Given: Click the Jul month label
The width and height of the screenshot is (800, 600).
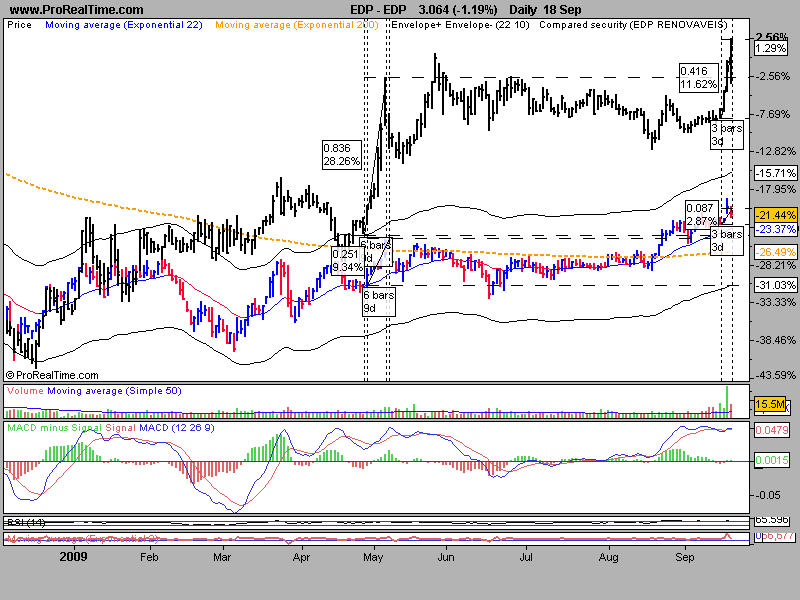Looking at the screenshot, I should tap(526, 557).
